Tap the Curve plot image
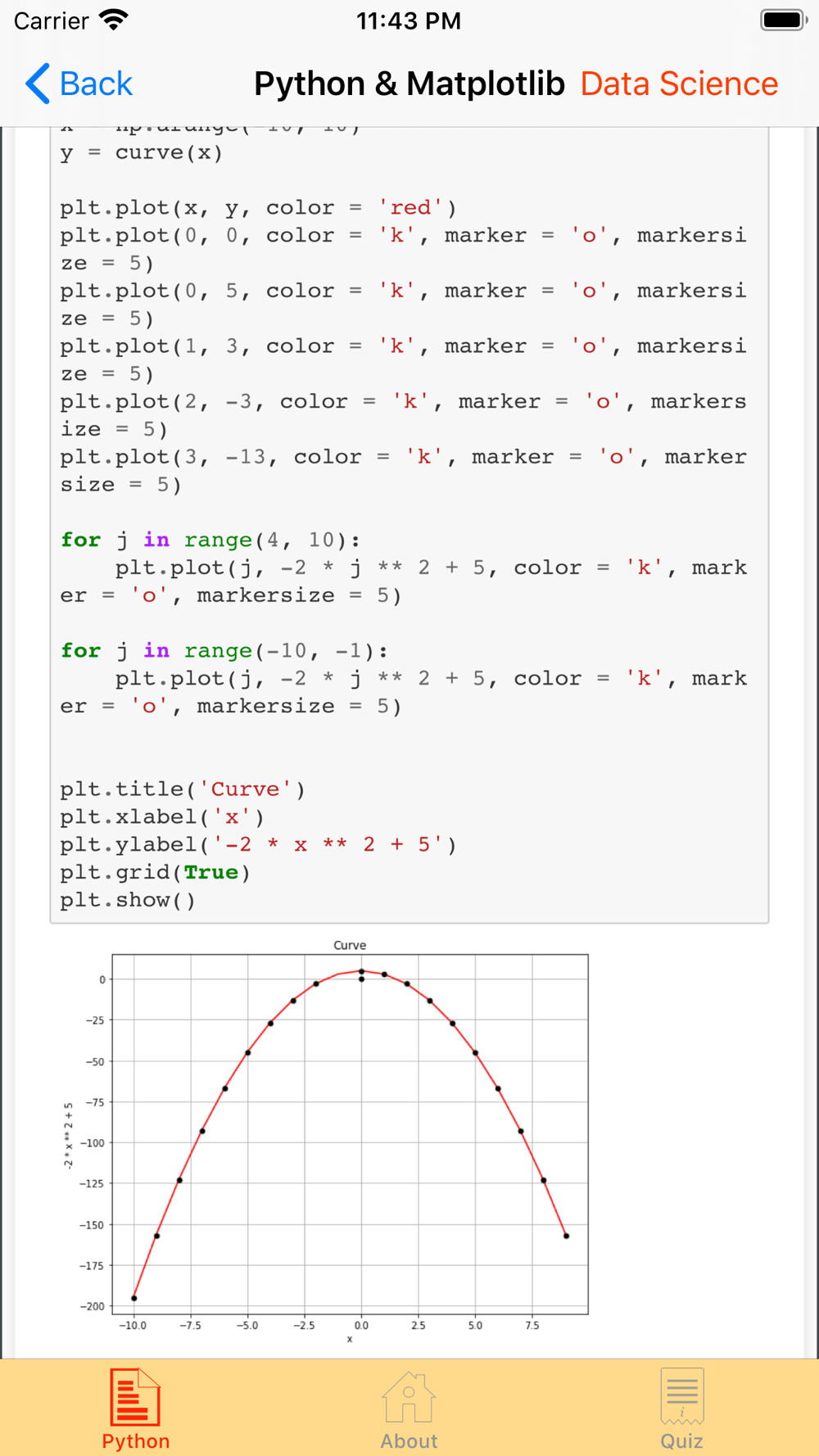The image size is (819, 1456). (328, 1141)
